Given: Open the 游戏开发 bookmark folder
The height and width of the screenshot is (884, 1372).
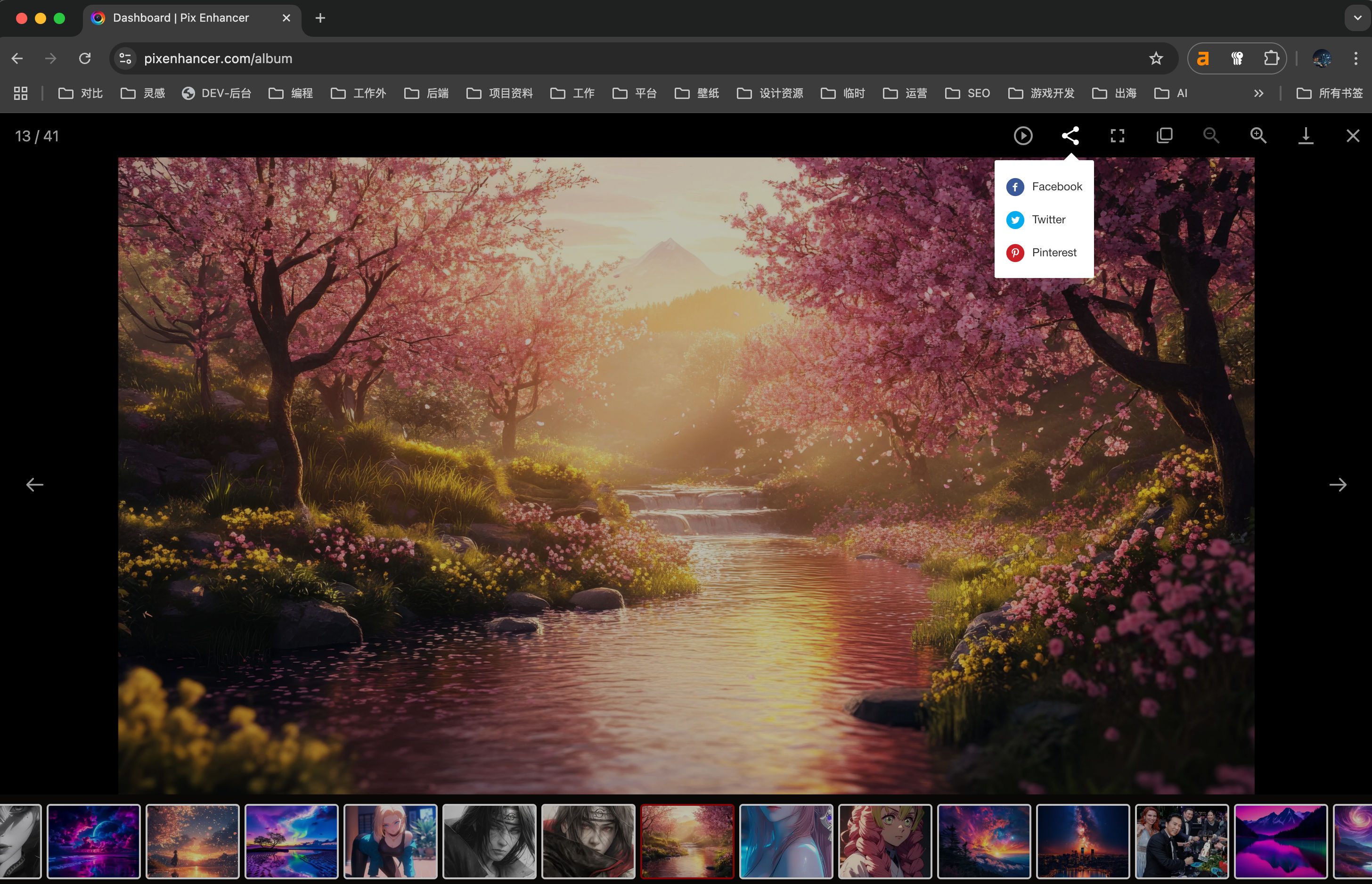Looking at the screenshot, I should point(1041,93).
